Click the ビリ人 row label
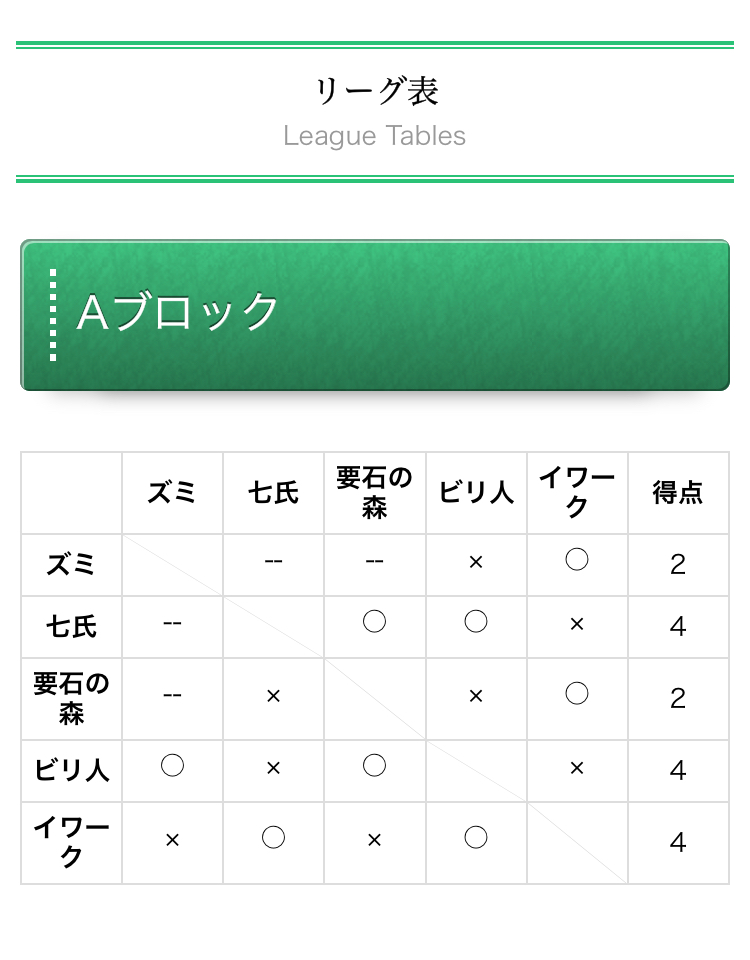 pos(72,771)
